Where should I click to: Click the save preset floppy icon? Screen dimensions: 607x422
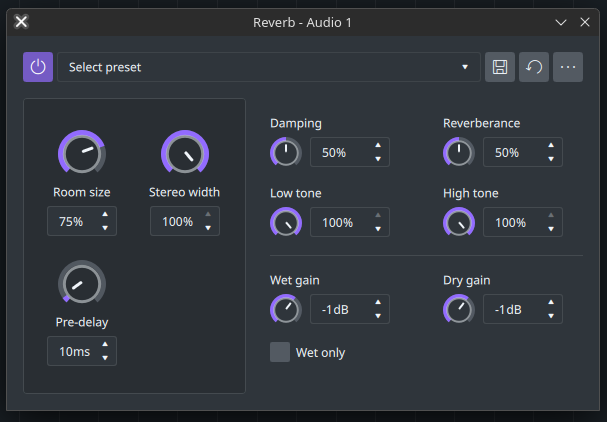(500, 67)
